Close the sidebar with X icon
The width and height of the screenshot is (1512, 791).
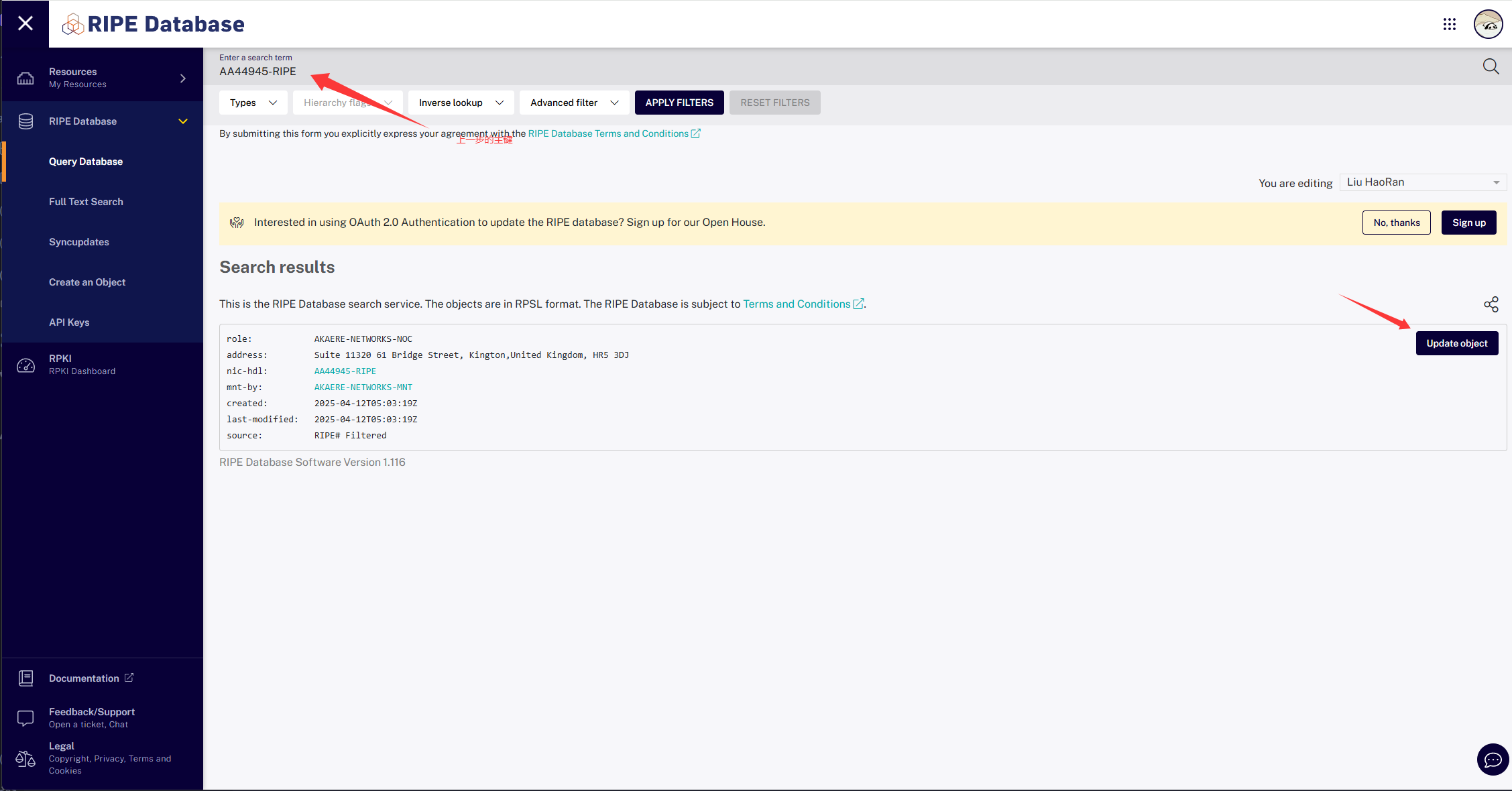[25, 23]
